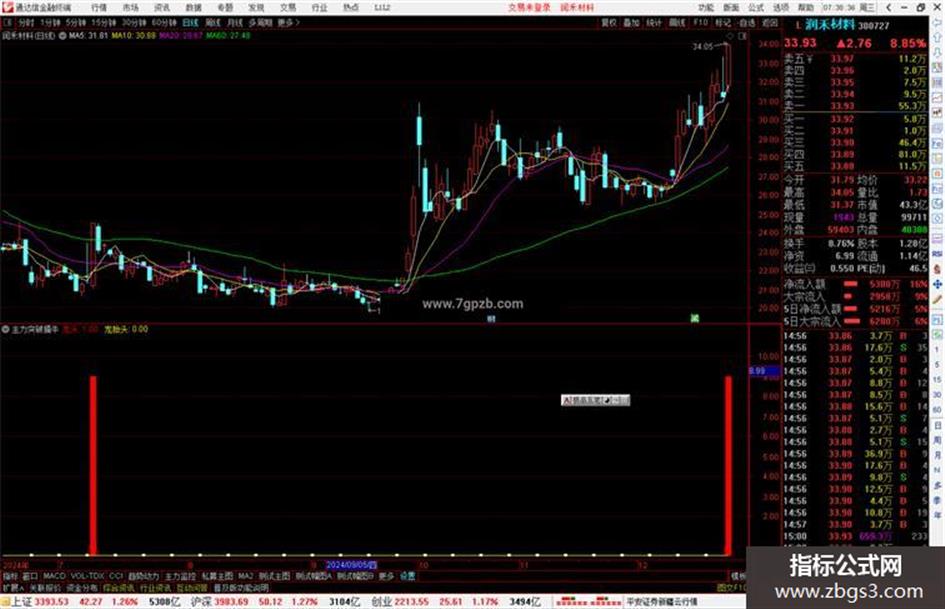Image resolution: width=945 pixels, height=609 pixels.
Task: Click the blue four-way move icon in sidebar
Action: [x=938, y=283]
